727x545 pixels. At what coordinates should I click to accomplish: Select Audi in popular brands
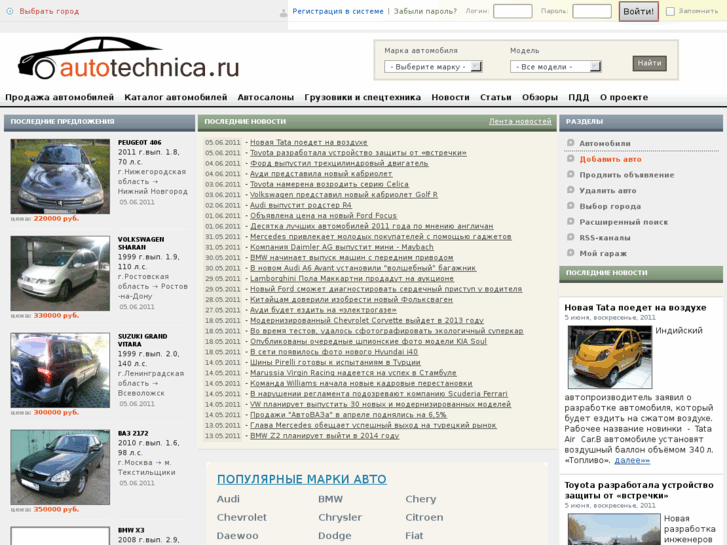[x=228, y=499]
